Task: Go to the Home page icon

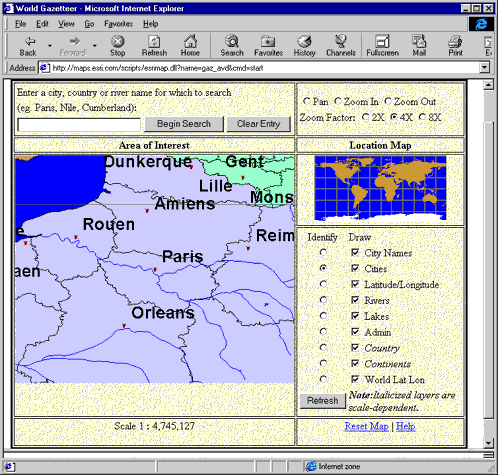Action: click(190, 41)
